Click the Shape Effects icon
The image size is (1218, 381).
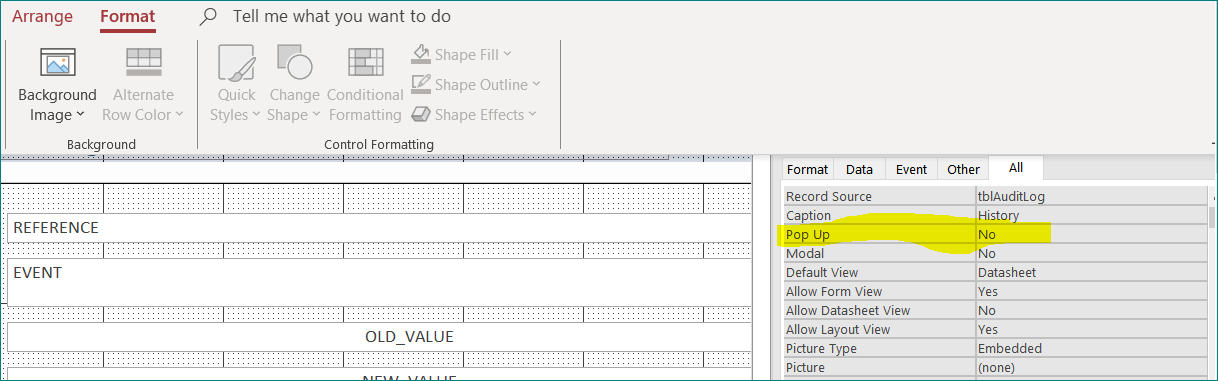(421, 114)
